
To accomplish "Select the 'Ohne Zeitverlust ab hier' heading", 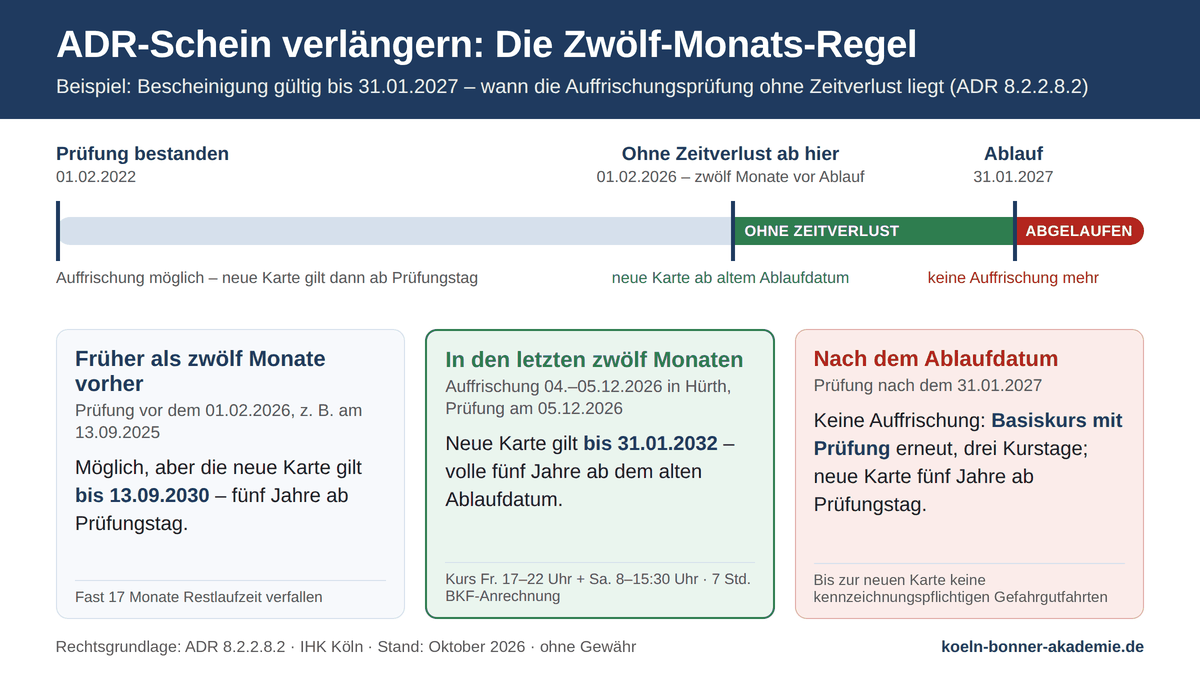I will point(730,153).
